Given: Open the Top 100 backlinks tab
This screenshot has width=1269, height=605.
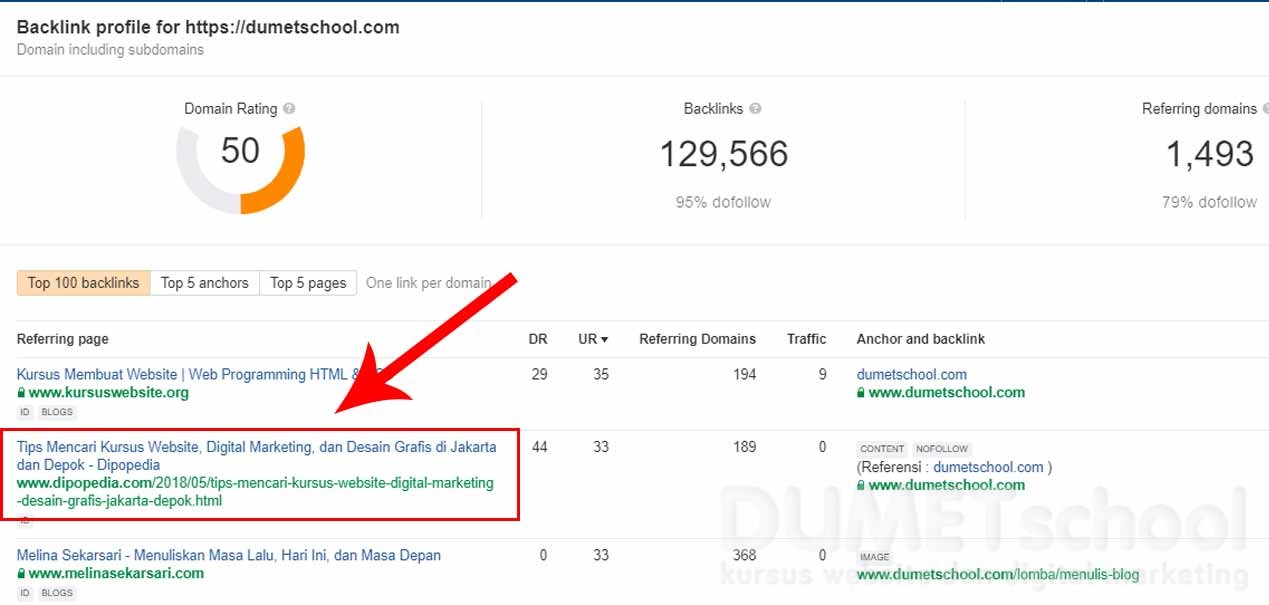Looking at the screenshot, I should pos(84,283).
